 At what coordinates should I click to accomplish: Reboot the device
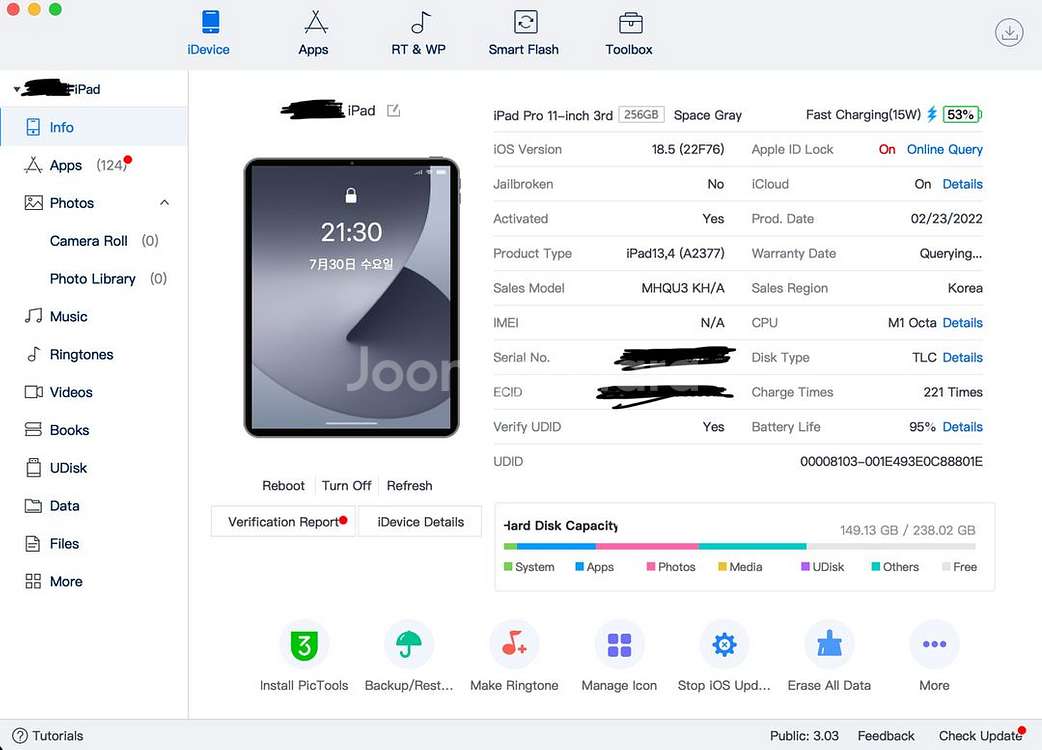click(x=283, y=486)
